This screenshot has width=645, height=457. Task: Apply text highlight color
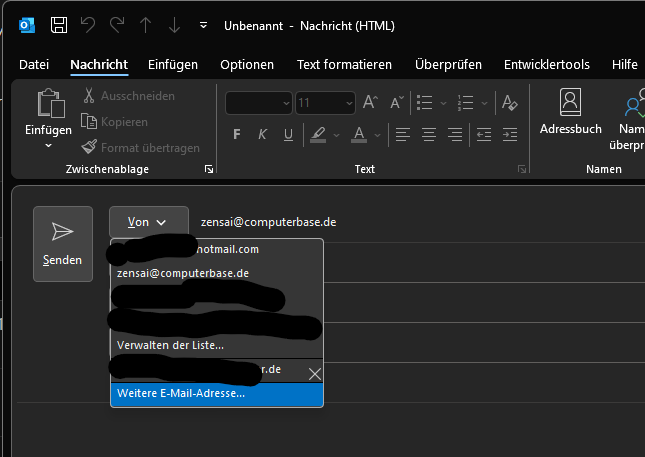coord(318,135)
